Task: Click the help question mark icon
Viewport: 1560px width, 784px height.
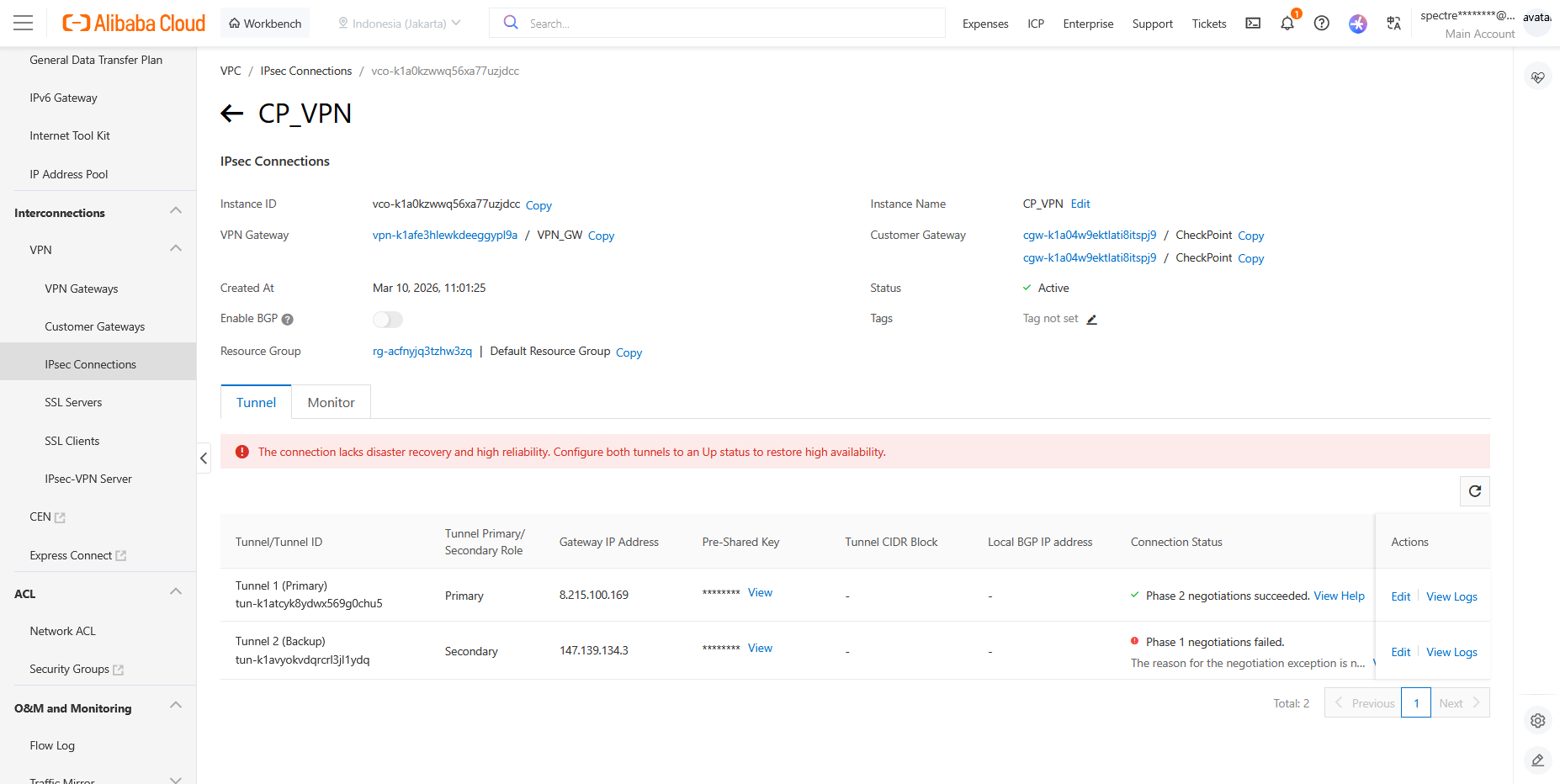Action: pos(1321,24)
